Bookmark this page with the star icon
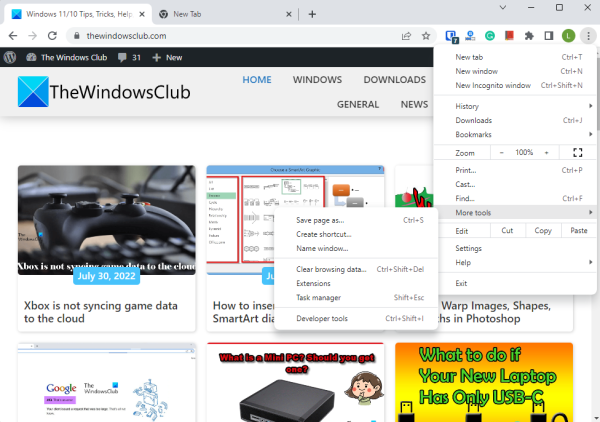This screenshot has height=422, width=600. (x=426, y=36)
